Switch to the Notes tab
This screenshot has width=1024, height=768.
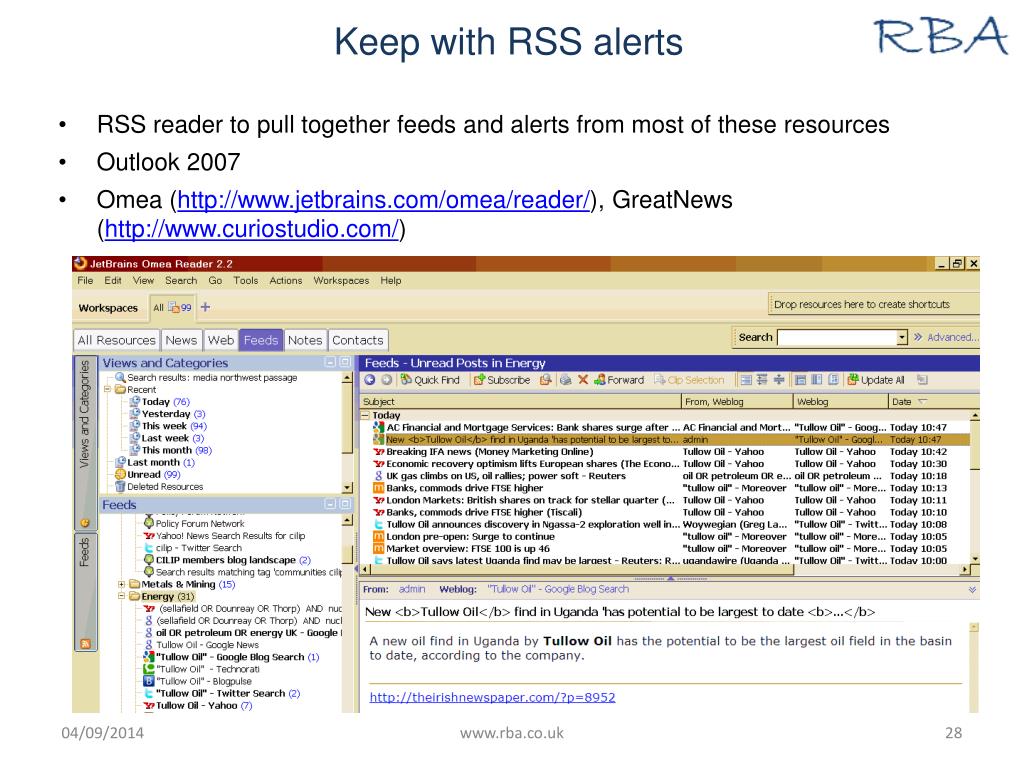point(305,340)
